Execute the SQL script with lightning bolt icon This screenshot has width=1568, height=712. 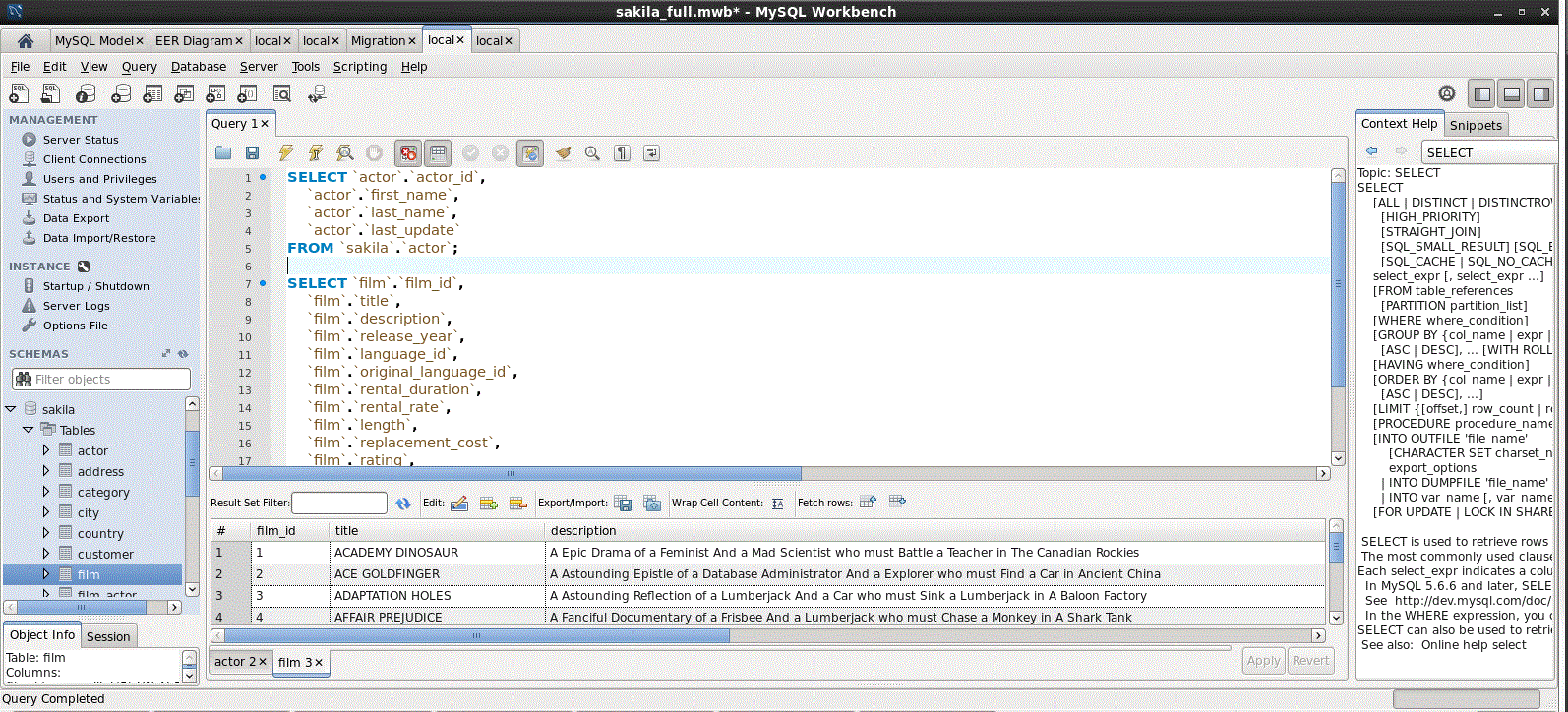point(285,153)
